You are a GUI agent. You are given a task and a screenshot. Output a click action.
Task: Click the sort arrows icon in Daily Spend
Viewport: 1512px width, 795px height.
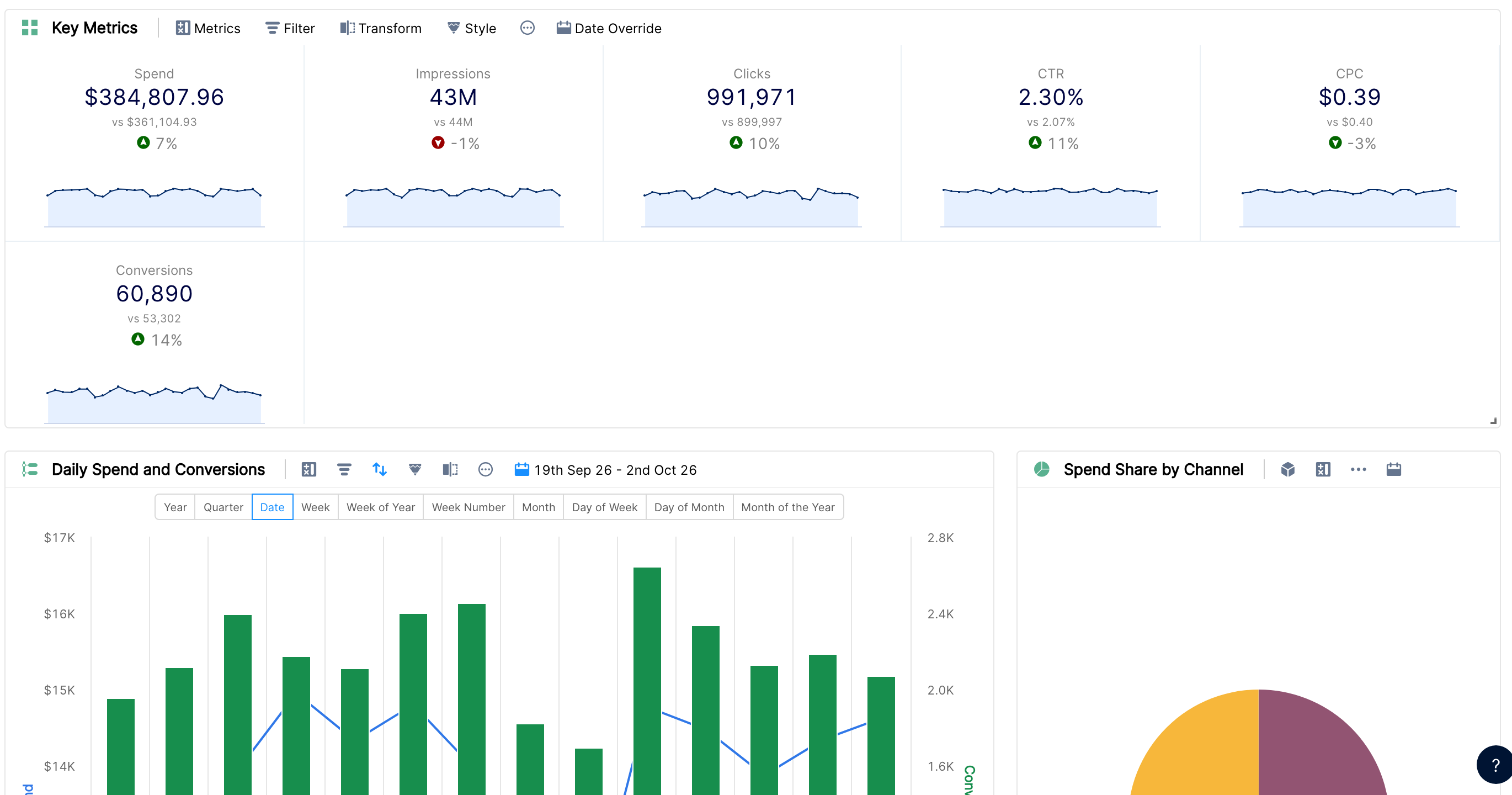pos(380,469)
